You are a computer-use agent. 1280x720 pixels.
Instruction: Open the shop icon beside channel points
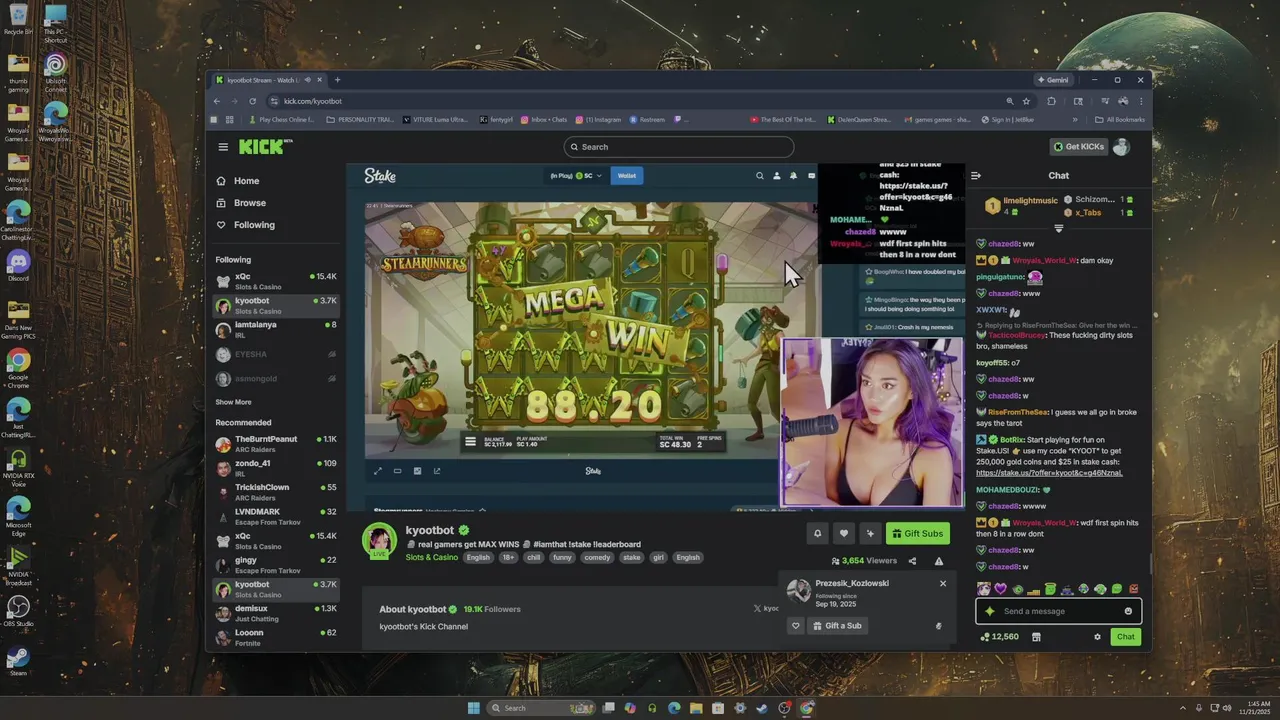(x=1036, y=637)
